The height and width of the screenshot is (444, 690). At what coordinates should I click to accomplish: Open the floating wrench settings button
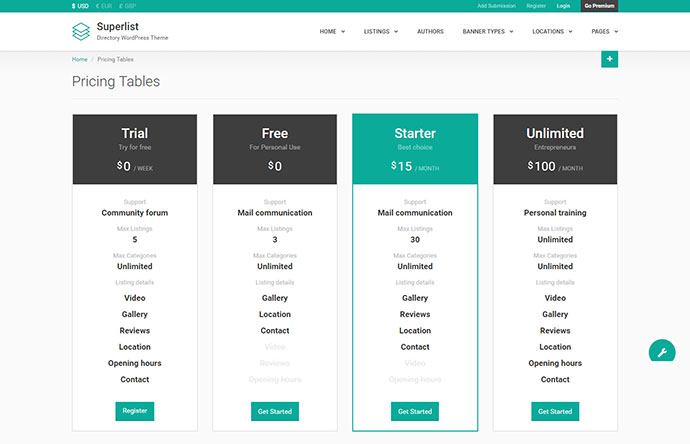click(x=662, y=351)
